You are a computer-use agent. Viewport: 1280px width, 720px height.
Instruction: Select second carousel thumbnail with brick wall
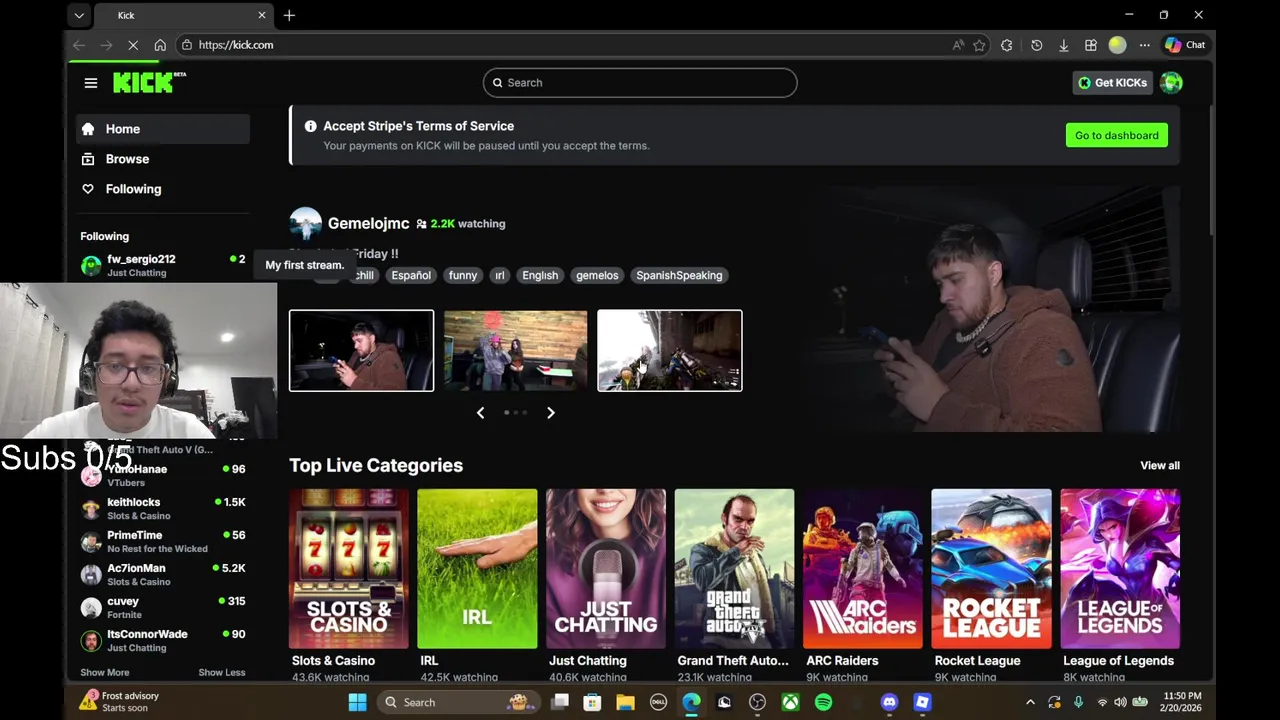pos(516,350)
